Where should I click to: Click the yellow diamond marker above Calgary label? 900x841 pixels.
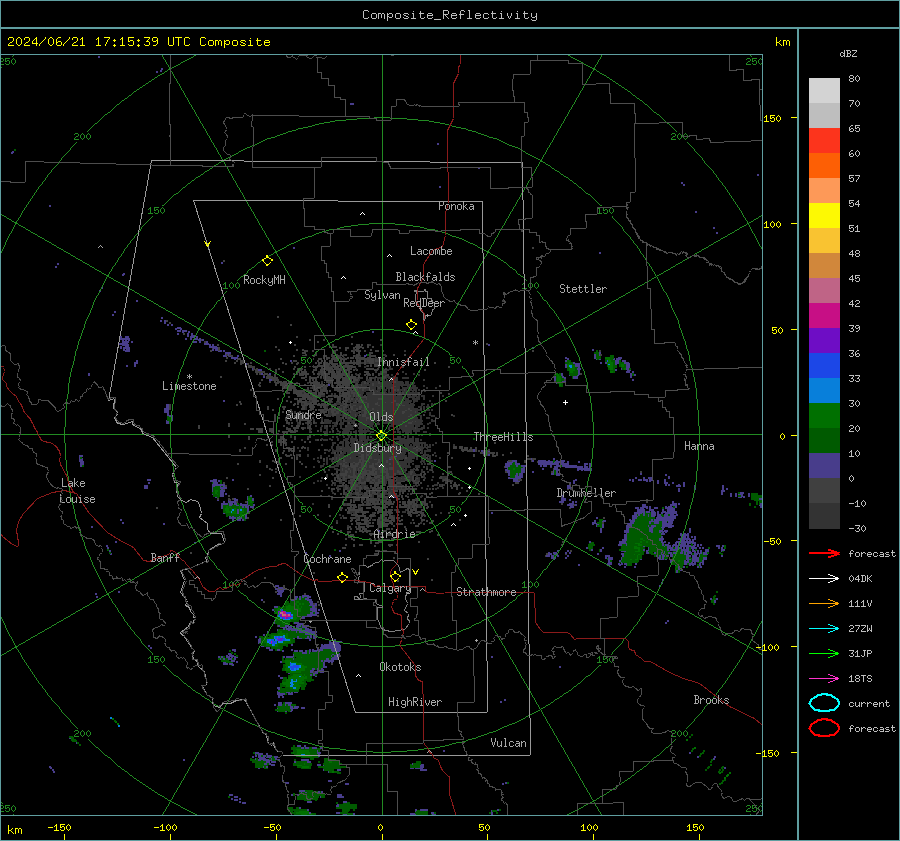click(395, 576)
